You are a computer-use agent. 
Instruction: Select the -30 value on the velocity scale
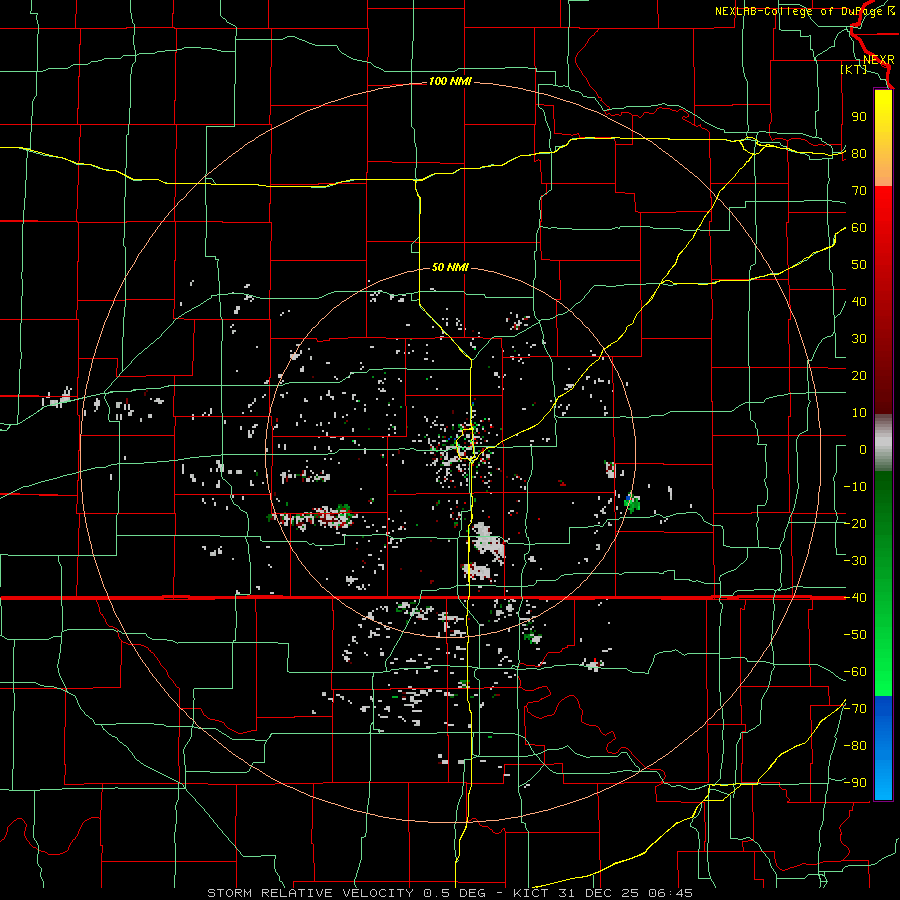(x=855, y=561)
